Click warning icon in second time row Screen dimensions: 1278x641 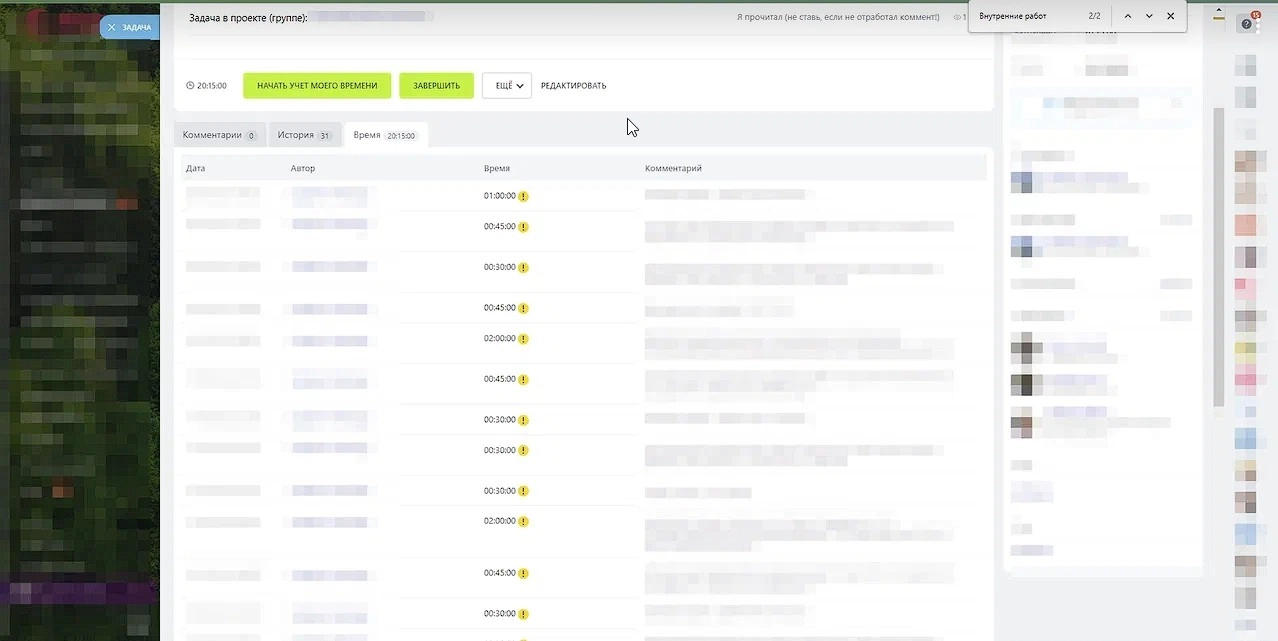pos(523,227)
